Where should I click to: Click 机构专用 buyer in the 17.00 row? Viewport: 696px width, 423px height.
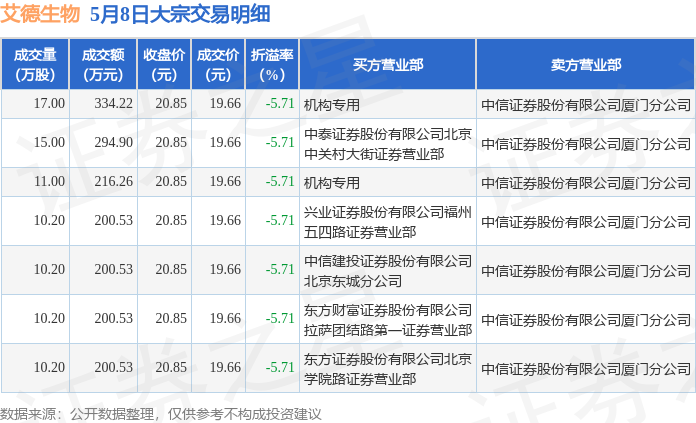coord(332,105)
